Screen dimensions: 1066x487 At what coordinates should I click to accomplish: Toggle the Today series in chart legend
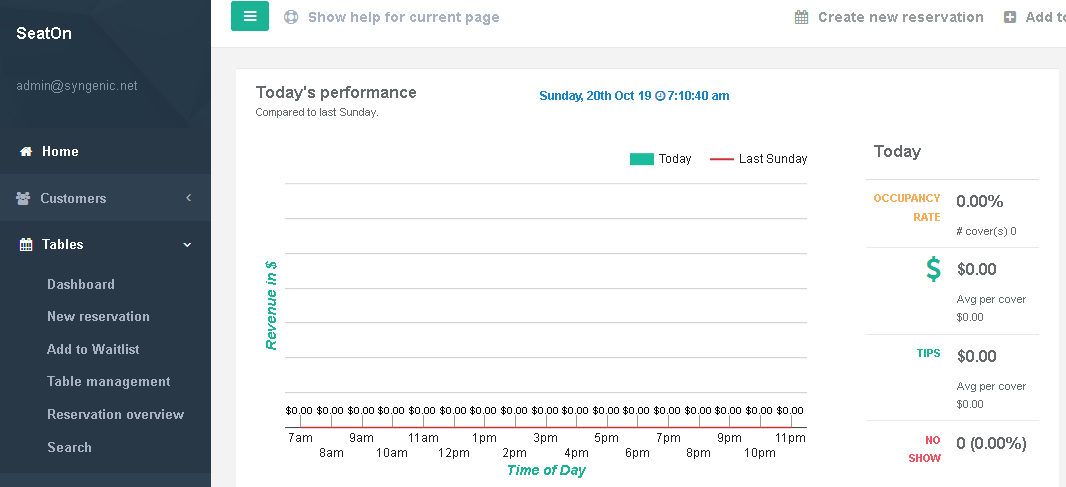pos(675,159)
